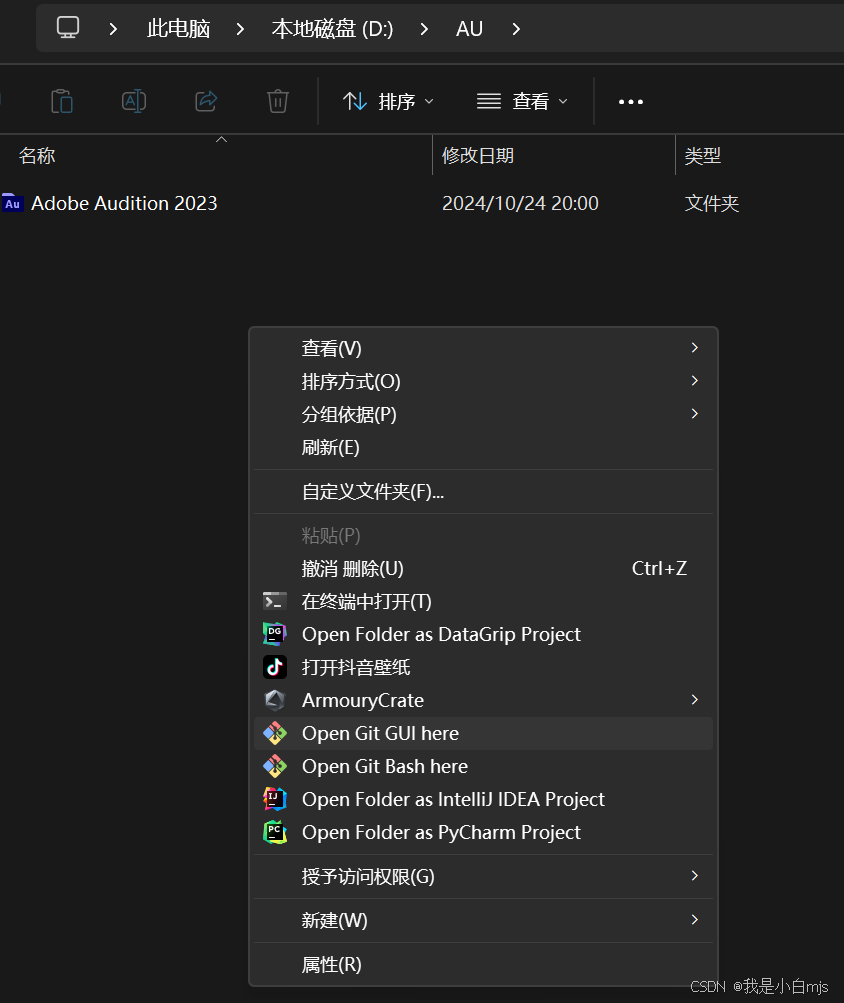The width and height of the screenshot is (844, 1003).
Task: Click the paste clipboard toolbar icon
Action: [61, 101]
